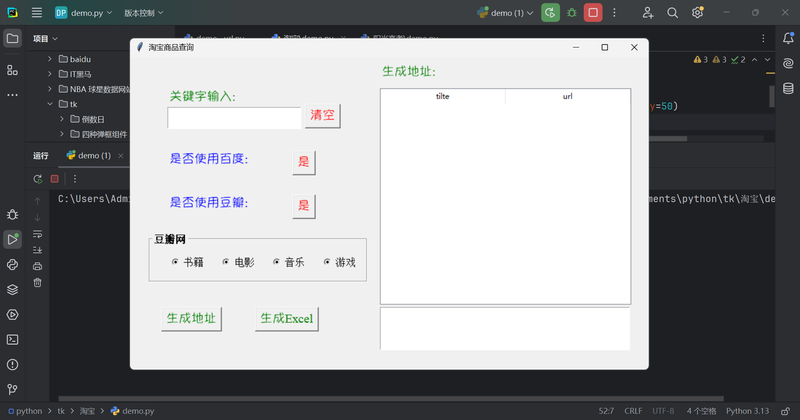Open the Structure tool window icon
This screenshot has width=800, height=420.
click(x=13, y=70)
